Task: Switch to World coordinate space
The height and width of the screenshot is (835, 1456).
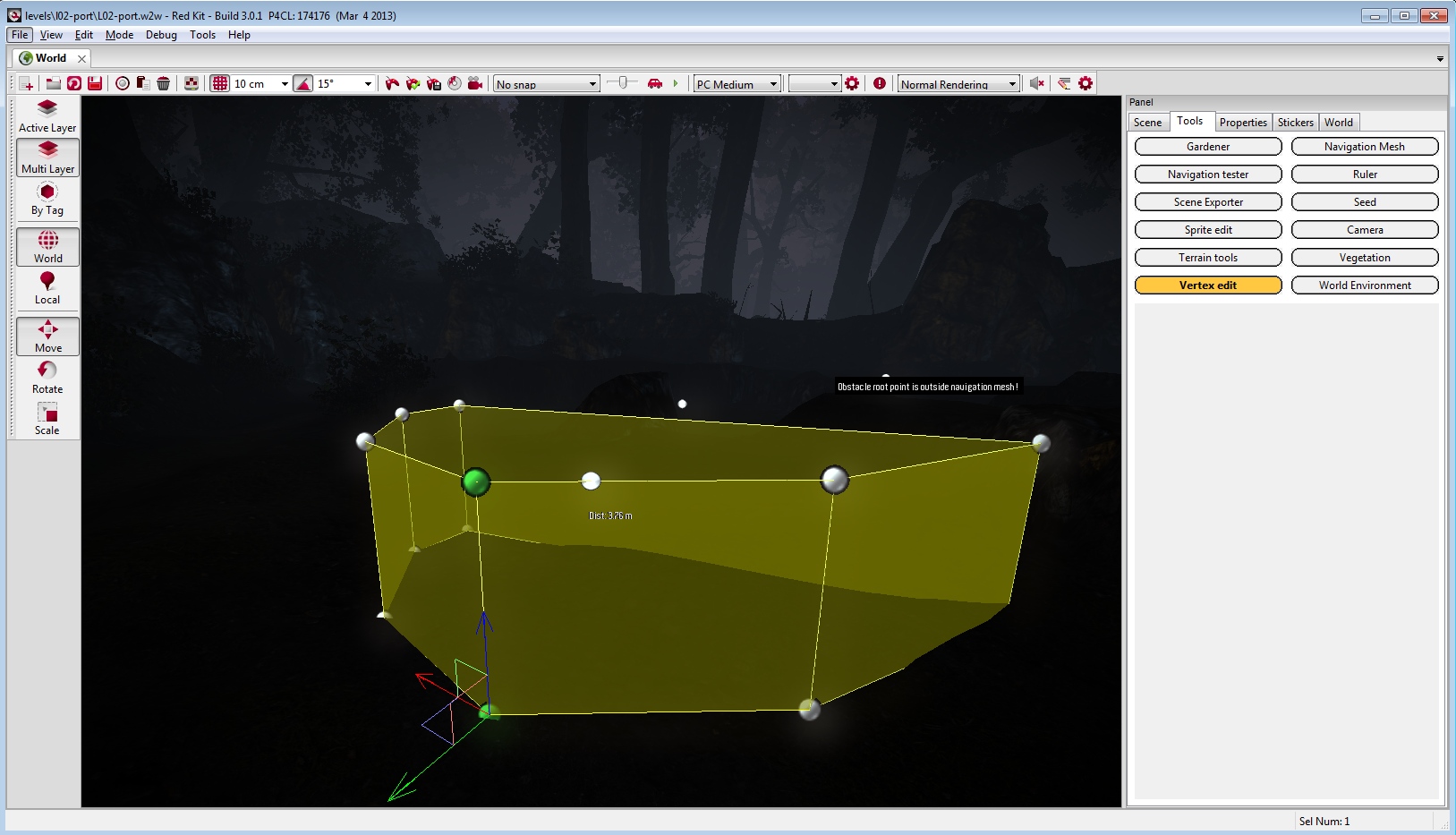Action: pyautogui.click(x=47, y=247)
